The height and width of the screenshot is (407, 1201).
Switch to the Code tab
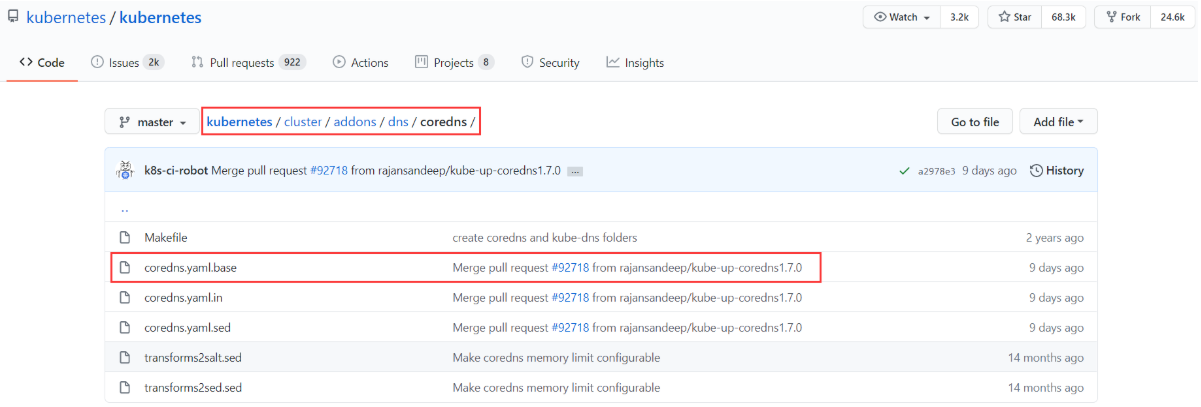(42, 62)
